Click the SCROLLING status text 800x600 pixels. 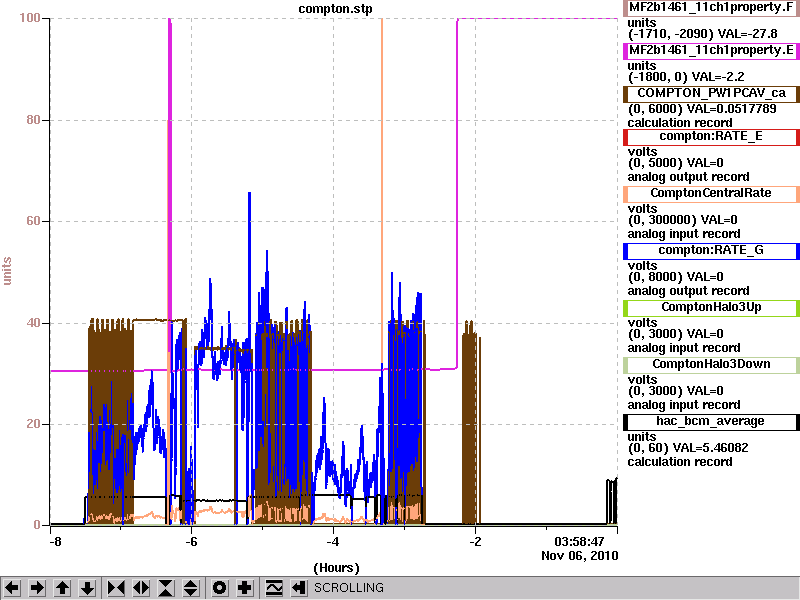348,588
